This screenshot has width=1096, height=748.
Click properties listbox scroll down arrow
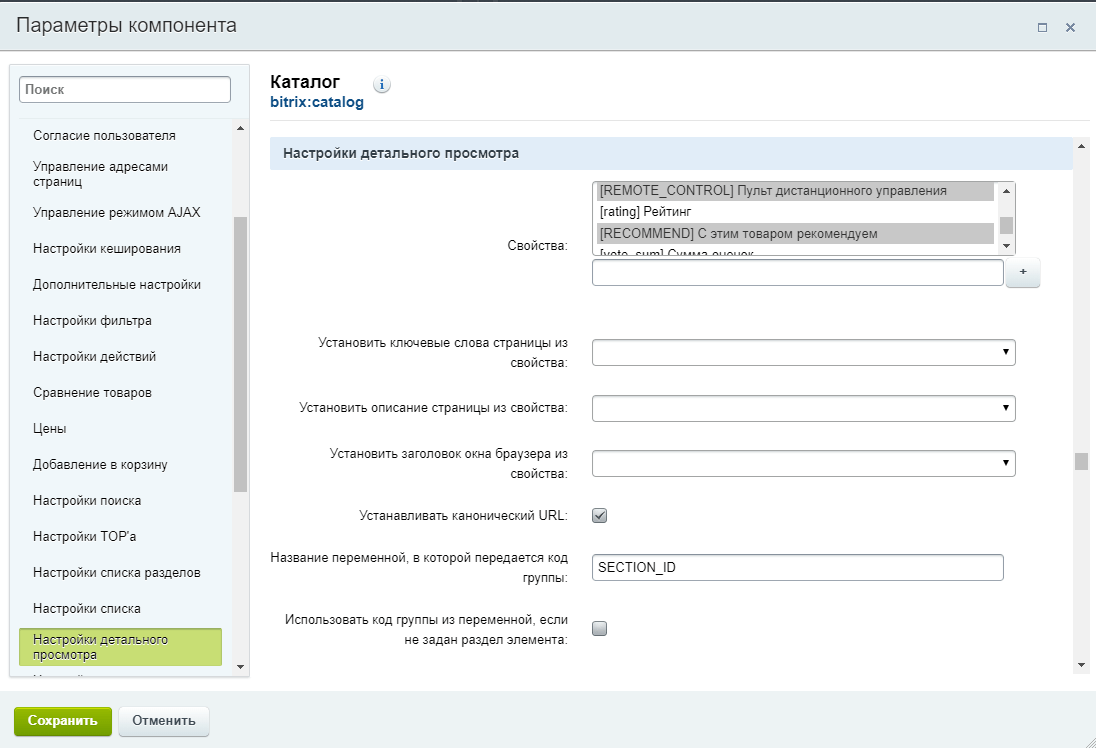(1007, 246)
